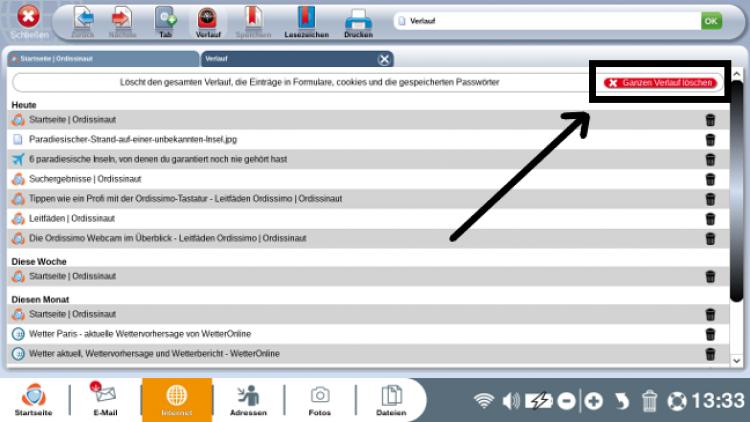The image size is (750, 422).
Task: Go forward with the Nächste arrow
Action: [x=122, y=21]
